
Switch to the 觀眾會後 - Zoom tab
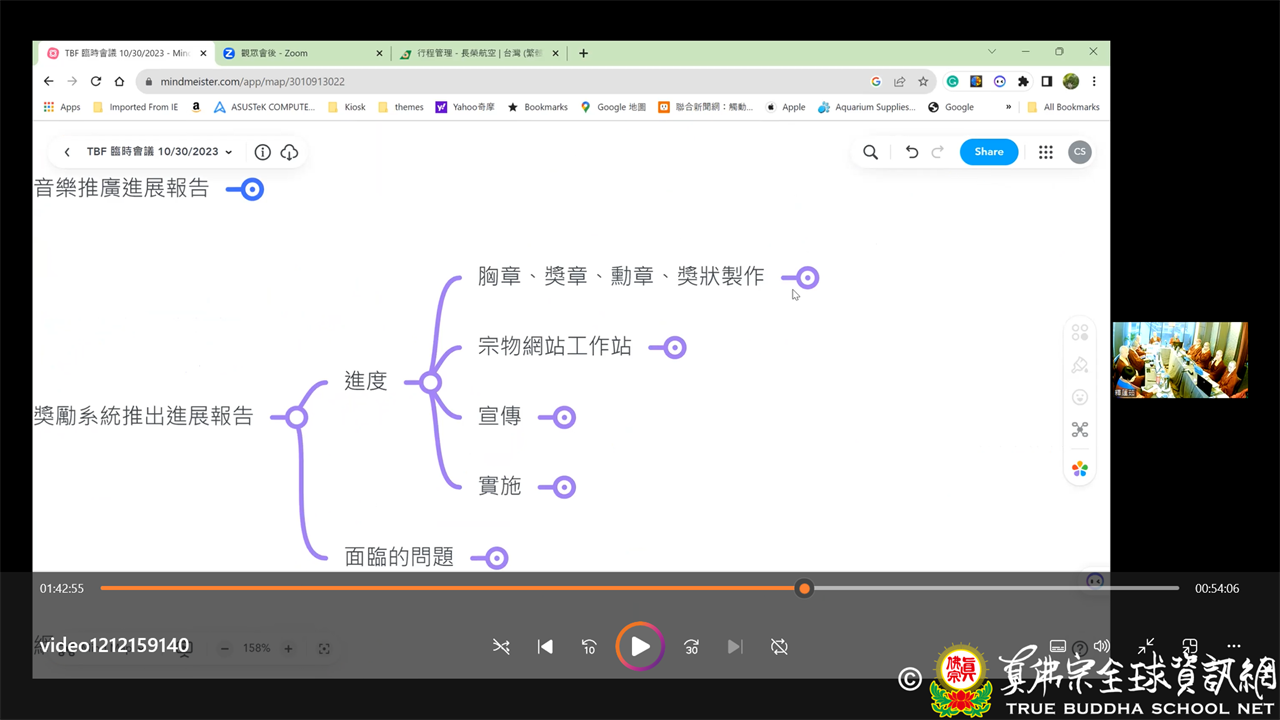pyautogui.click(x=300, y=53)
